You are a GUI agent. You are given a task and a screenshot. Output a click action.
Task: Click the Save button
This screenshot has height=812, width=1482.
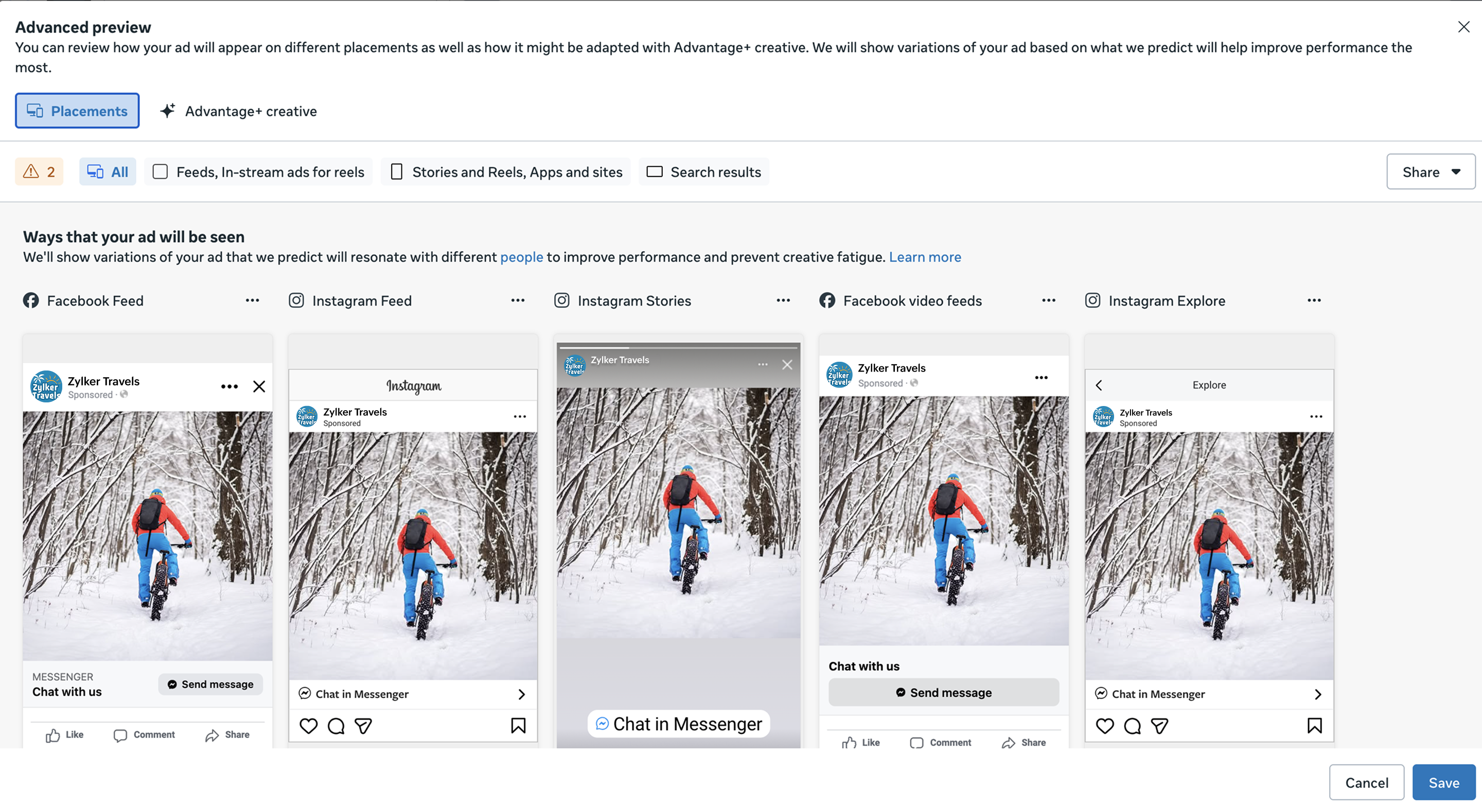pyautogui.click(x=1443, y=782)
